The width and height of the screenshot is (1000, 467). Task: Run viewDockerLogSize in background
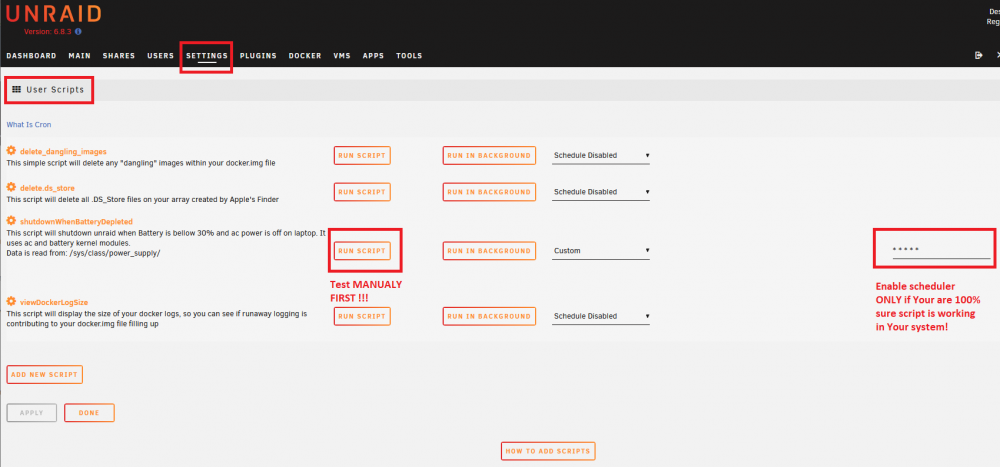tap(489, 316)
